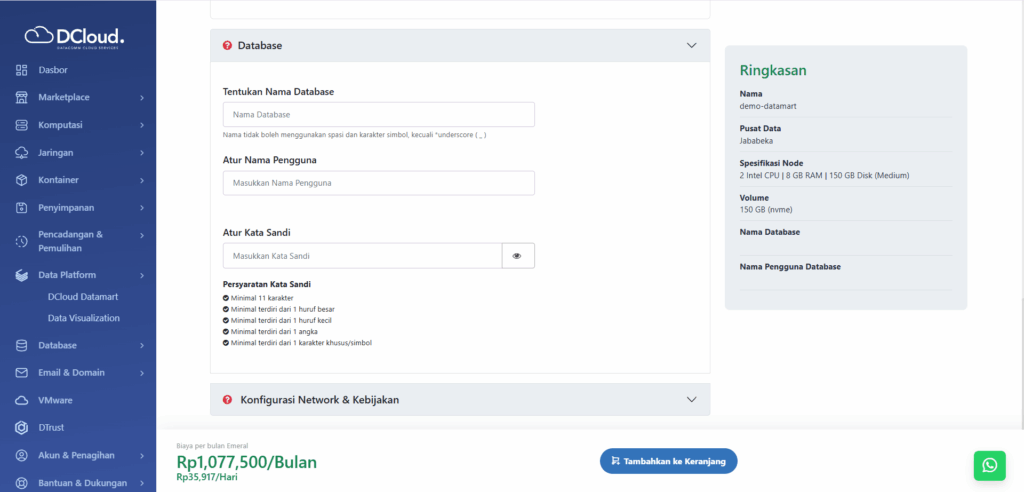1024x492 pixels.
Task: Expand the Komputasi submenu arrow
Action: click(142, 125)
